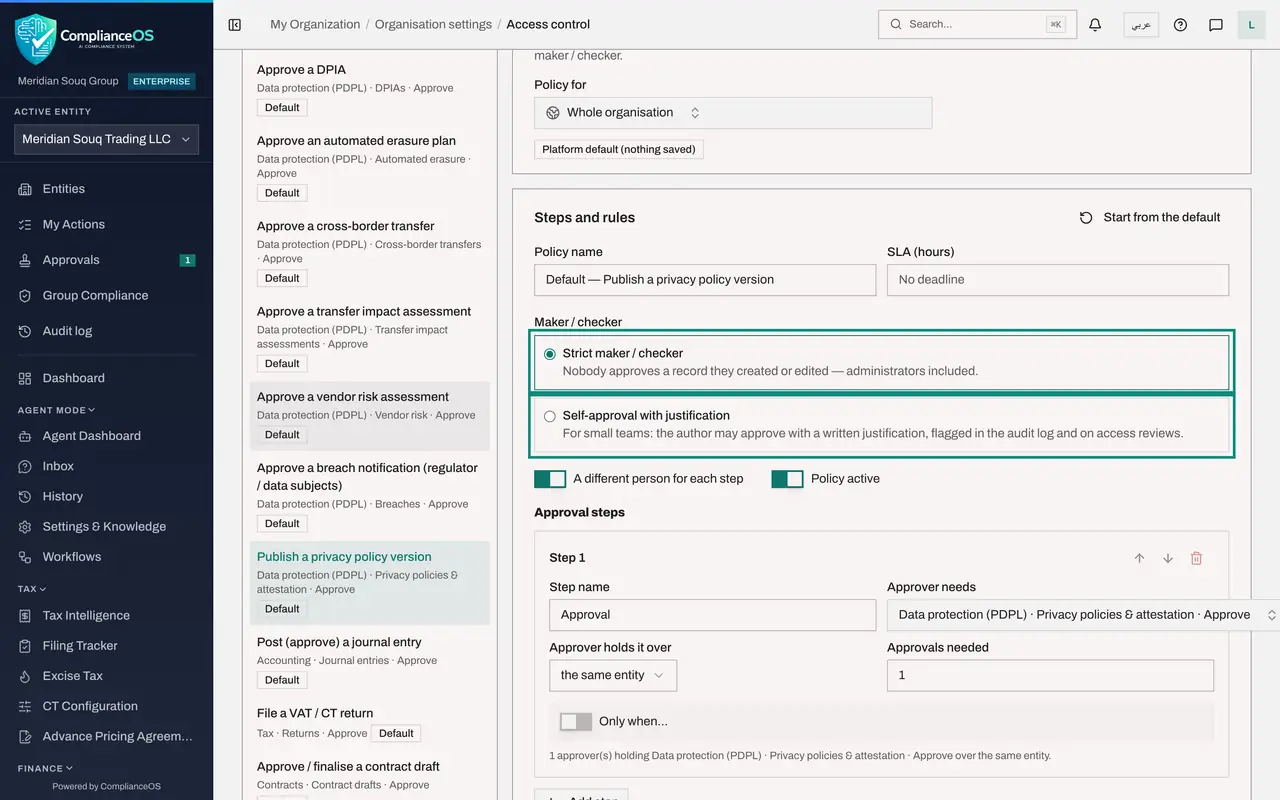Open the notifications bell
The height and width of the screenshot is (800, 1280).
pos(1095,24)
